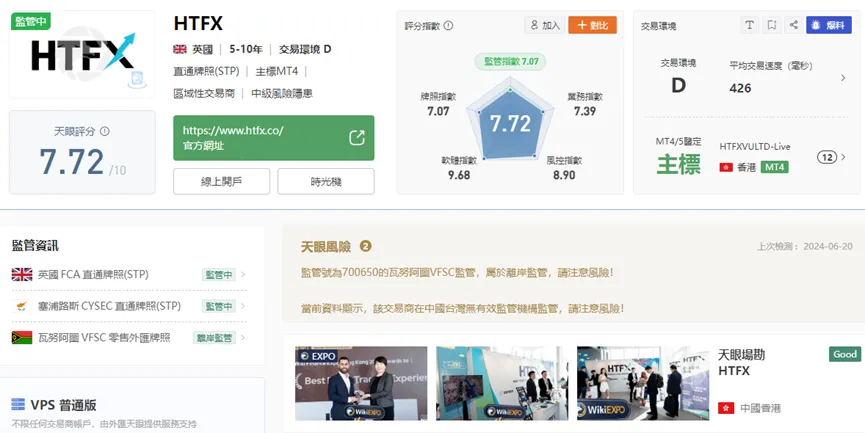The width and height of the screenshot is (865, 433).
Task: Expand the 交易環境 D row arrow
Action: (843, 78)
